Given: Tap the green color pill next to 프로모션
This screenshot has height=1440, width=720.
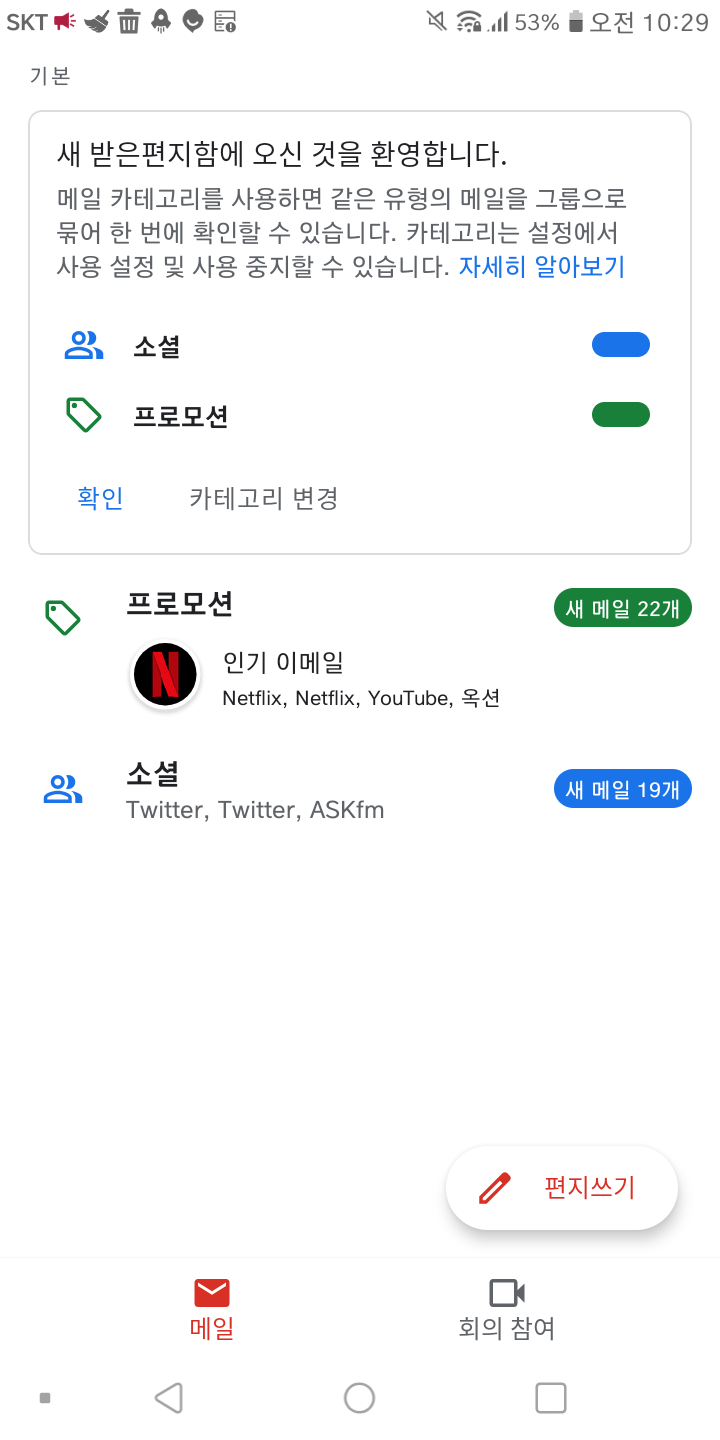Looking at the screenshot, I should pyautogui.click(x=621, y=415).
